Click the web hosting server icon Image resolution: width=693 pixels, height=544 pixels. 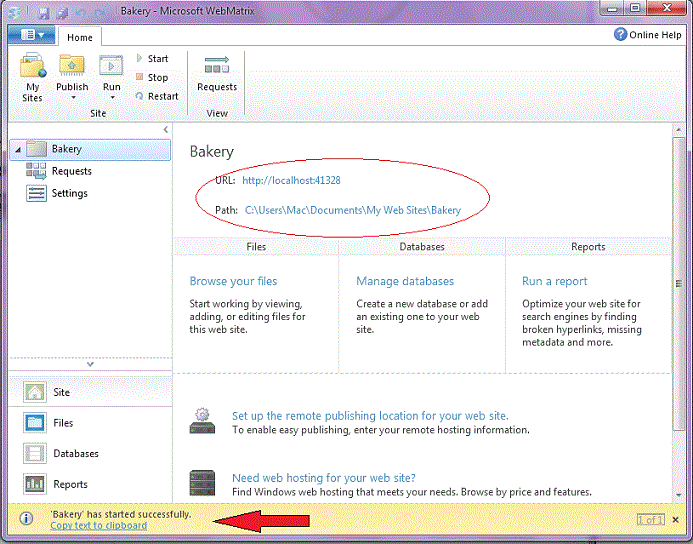202,483
